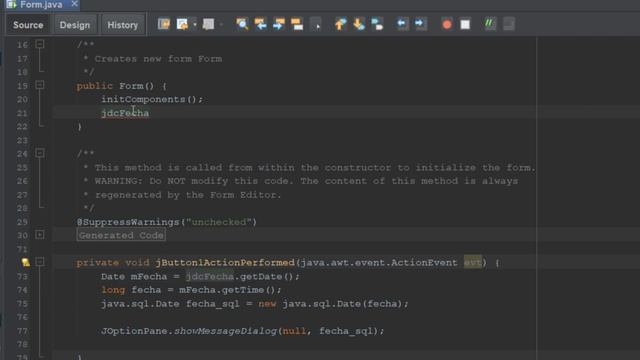Click the Form.java file tab icon
Image resolution: width=640 pixels, height=360 pixels.
[x=11, y=4]
